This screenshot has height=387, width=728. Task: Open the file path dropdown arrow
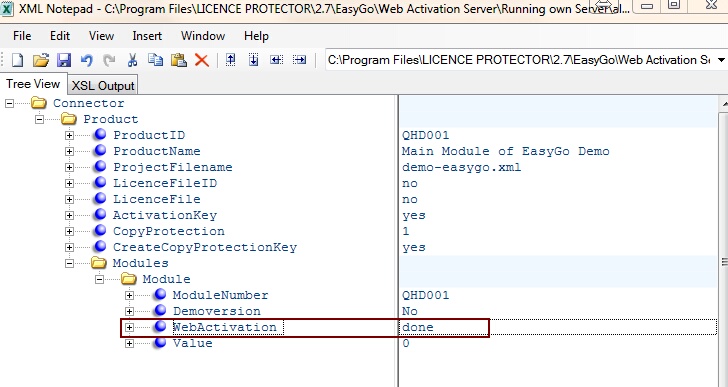(721, 60)
